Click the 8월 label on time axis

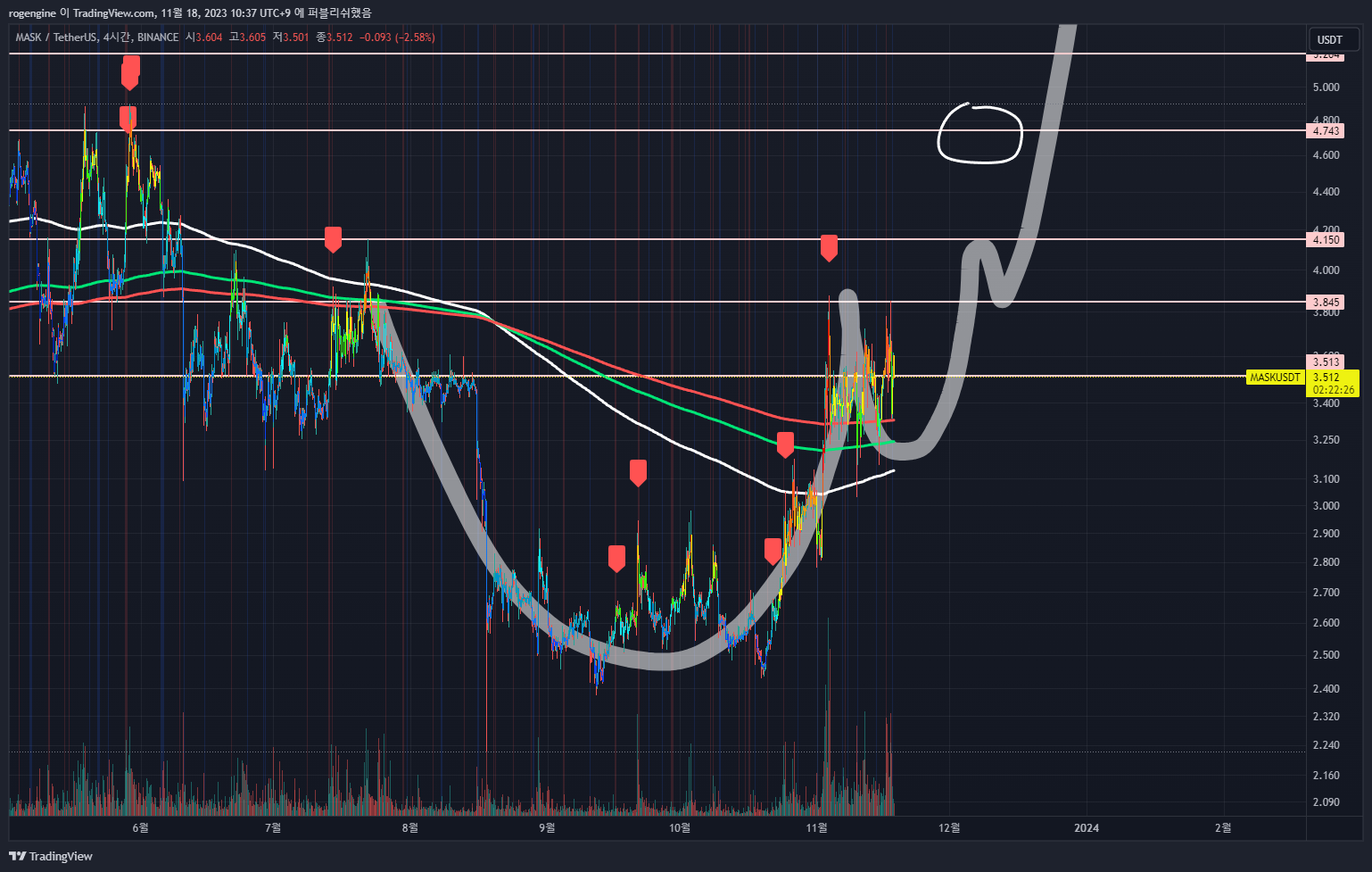pos(410,828)
